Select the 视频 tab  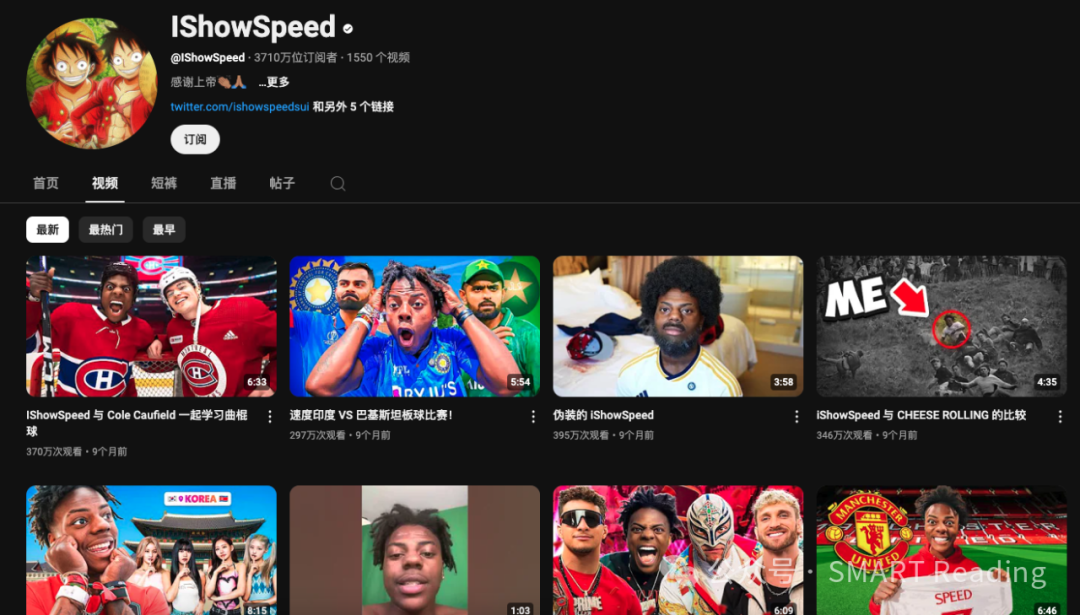[x=105, y=183]
